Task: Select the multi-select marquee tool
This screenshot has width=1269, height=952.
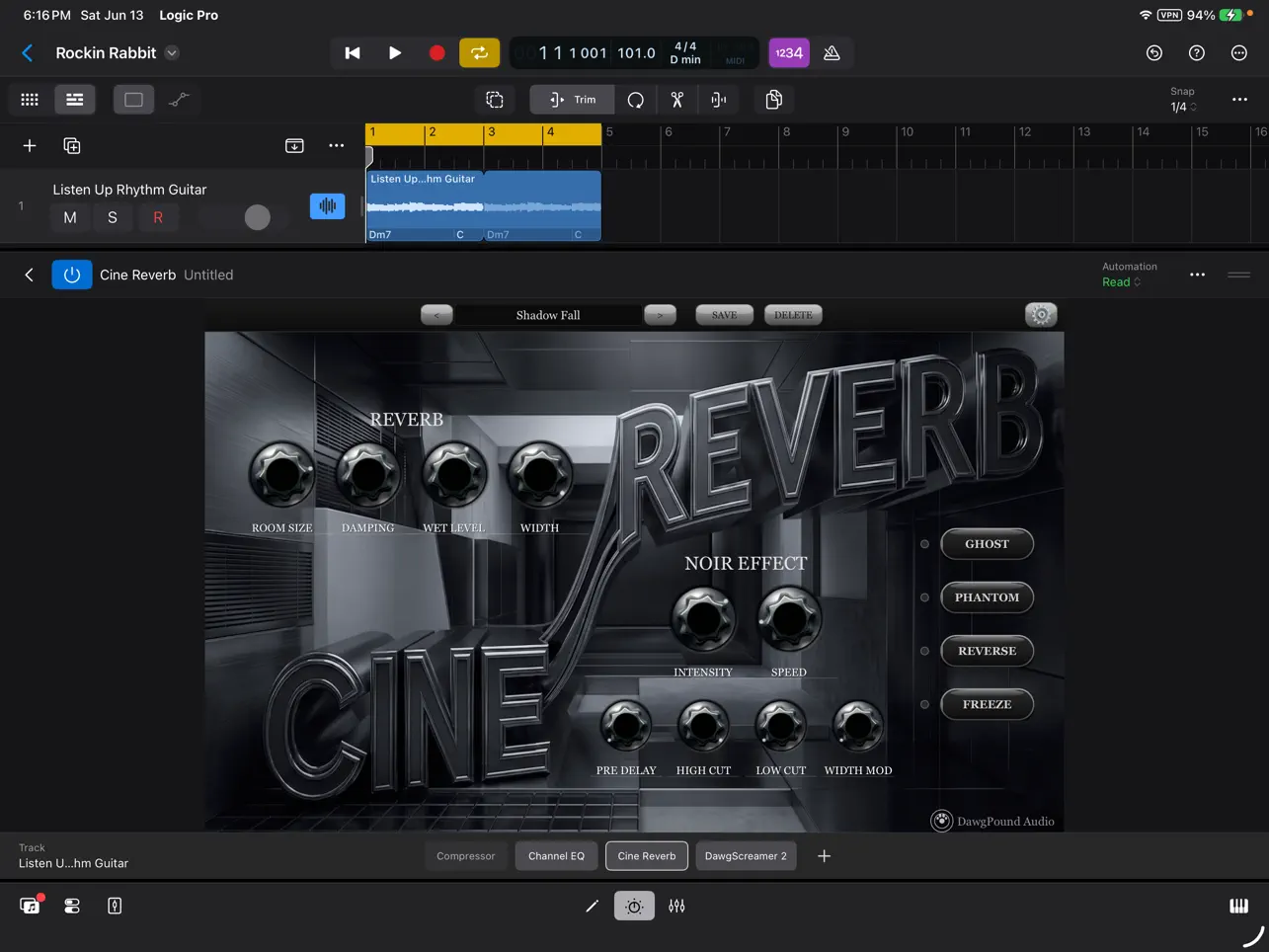Action: [x=495, y=100]
